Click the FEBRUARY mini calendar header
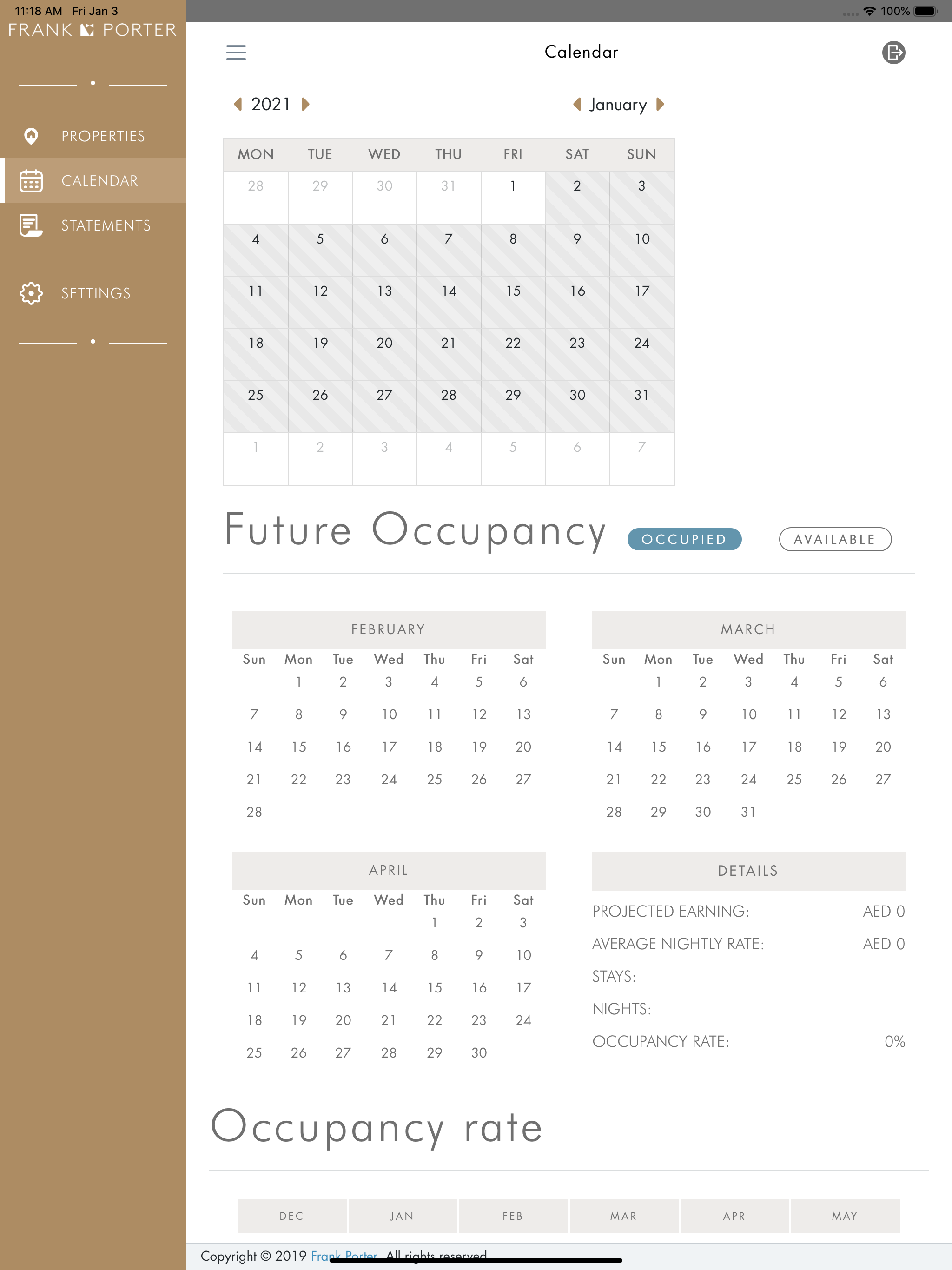Image resolution: width=952 pixels, height=1270 pixels. click(389, 629)
